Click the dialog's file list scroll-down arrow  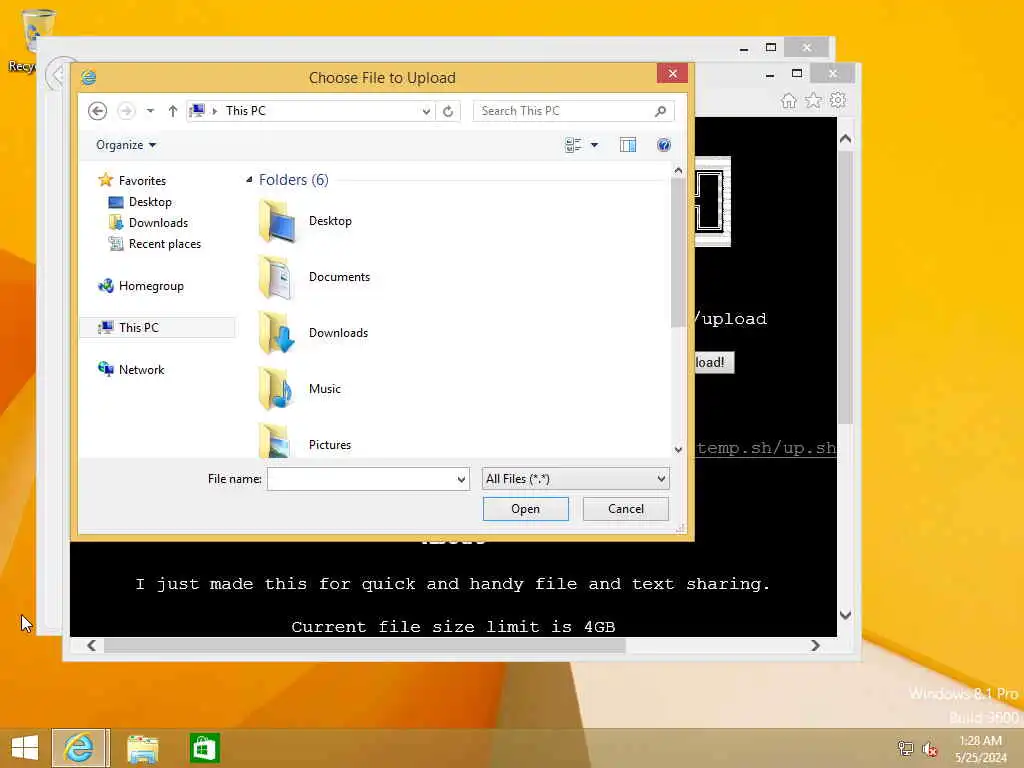678,449
